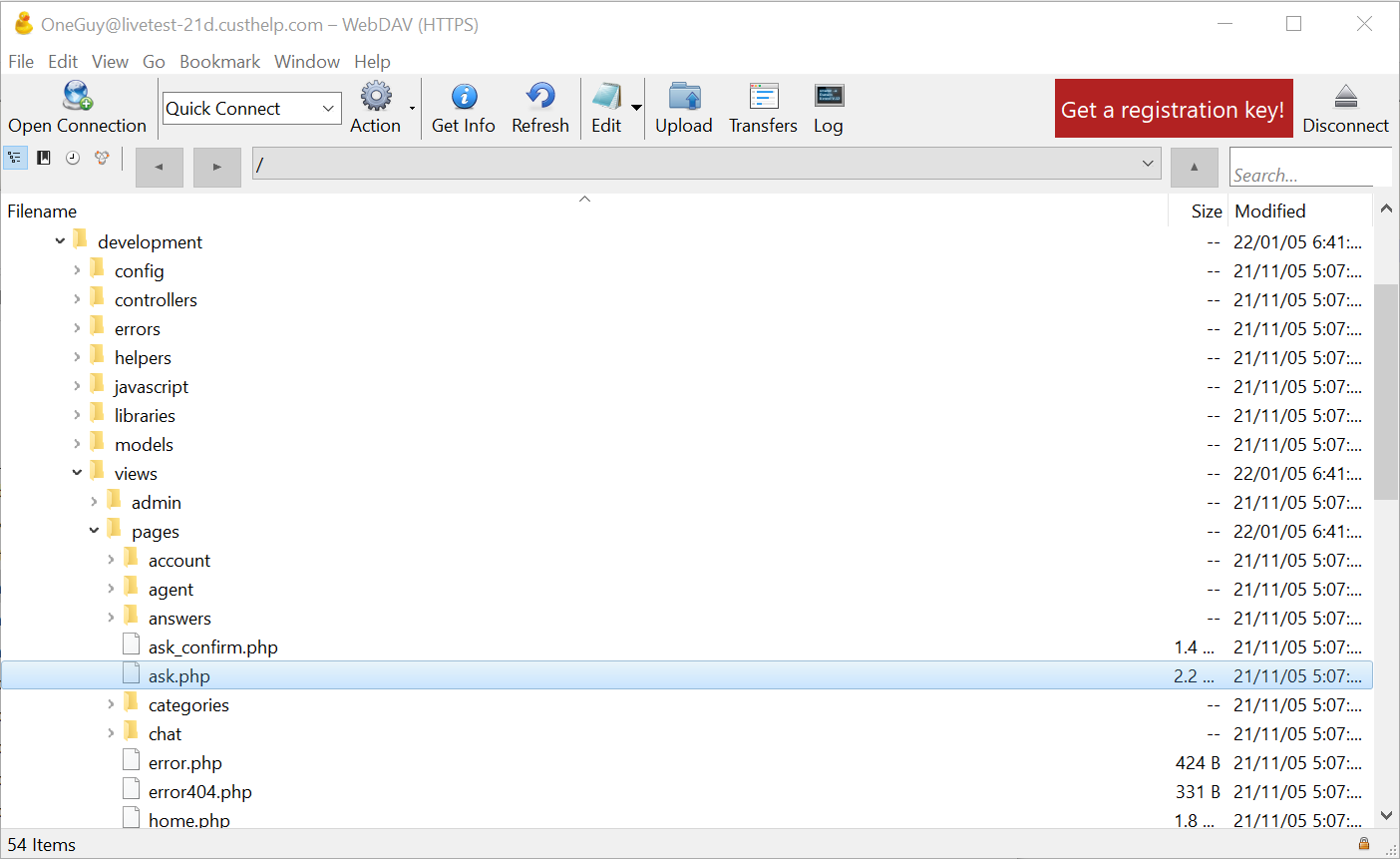Image resolution: width=1400 pixels, height=859 pixels.
Task: Click the Open Connection toolbar icon
Action: (77, 96)
